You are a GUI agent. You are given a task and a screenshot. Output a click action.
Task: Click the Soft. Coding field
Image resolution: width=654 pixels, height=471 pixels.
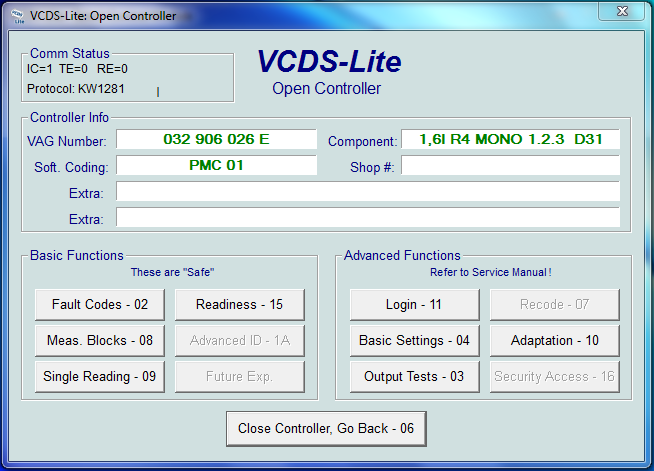216,166
